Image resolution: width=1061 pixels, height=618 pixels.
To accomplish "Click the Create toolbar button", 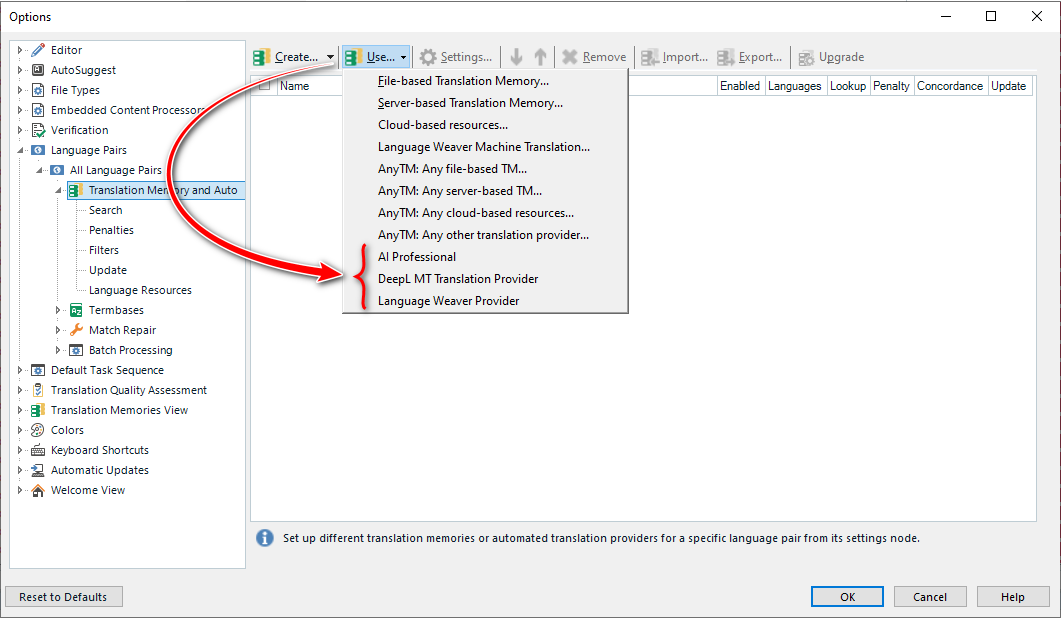I will tap(287, 57).
